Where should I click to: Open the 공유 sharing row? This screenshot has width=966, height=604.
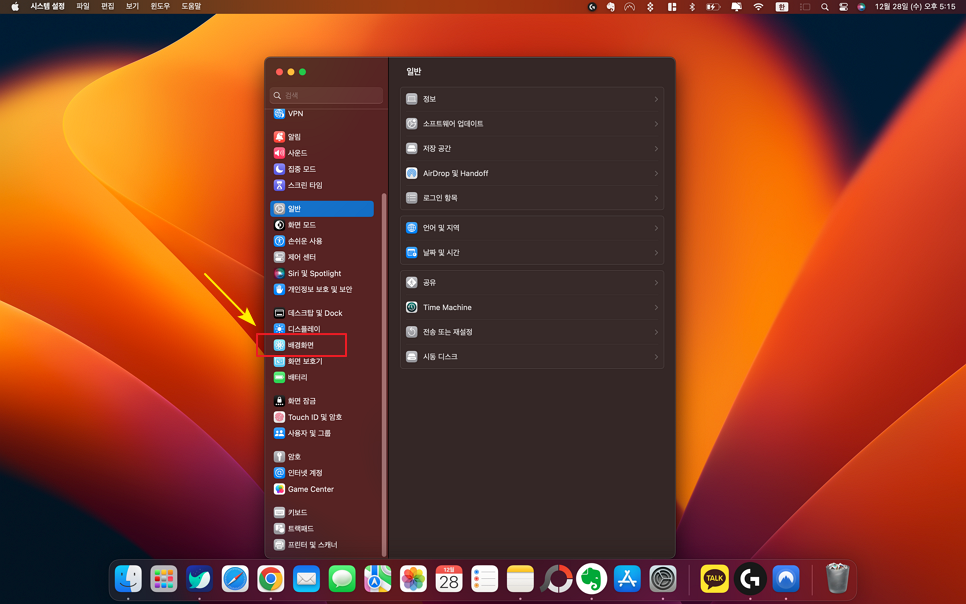coord(532,282)
